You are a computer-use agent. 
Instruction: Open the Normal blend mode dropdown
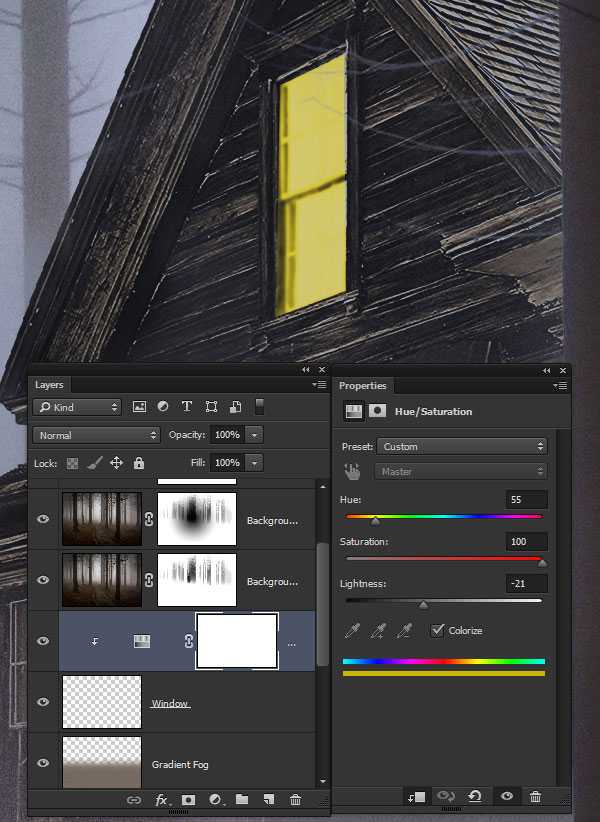point(96,435)
